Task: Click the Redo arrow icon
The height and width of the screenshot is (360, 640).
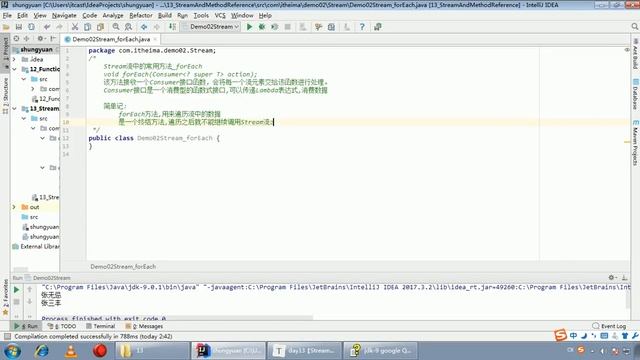Action: pyautogui.click(x=59, y=27)
